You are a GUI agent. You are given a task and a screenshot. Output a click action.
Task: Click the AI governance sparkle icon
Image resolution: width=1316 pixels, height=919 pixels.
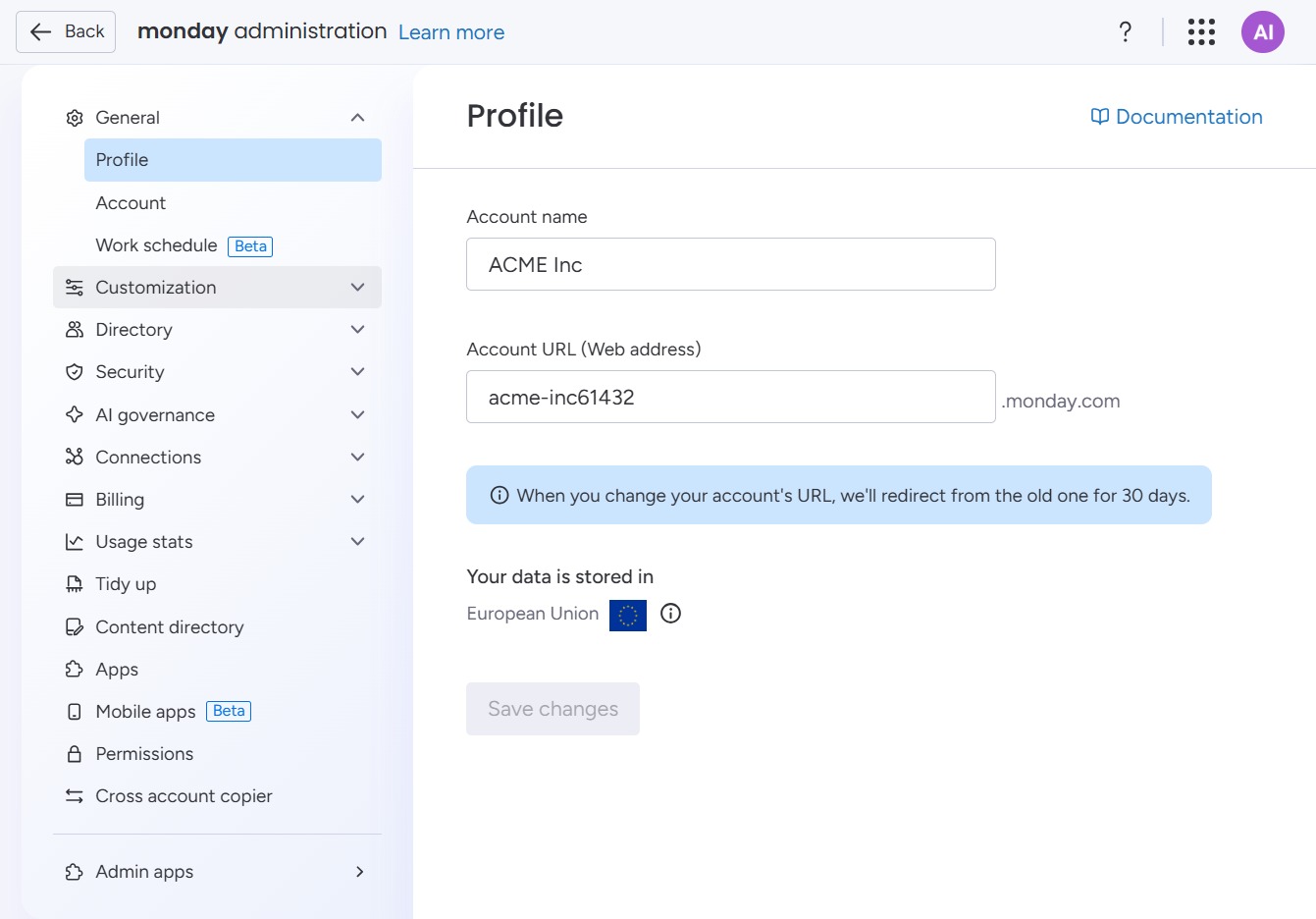(75, 414)
